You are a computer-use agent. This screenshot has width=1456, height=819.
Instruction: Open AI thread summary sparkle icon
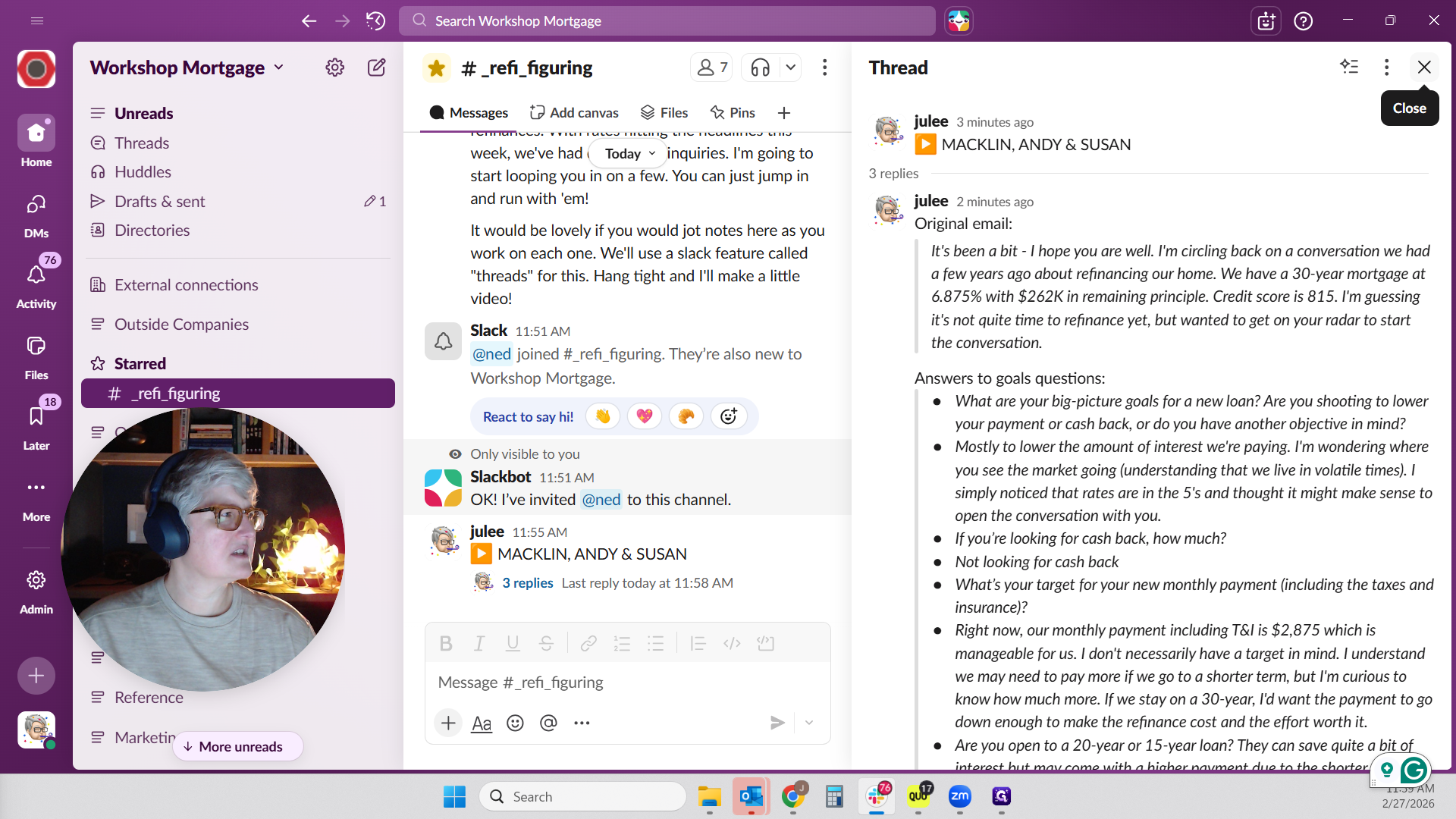(1349, 67)
